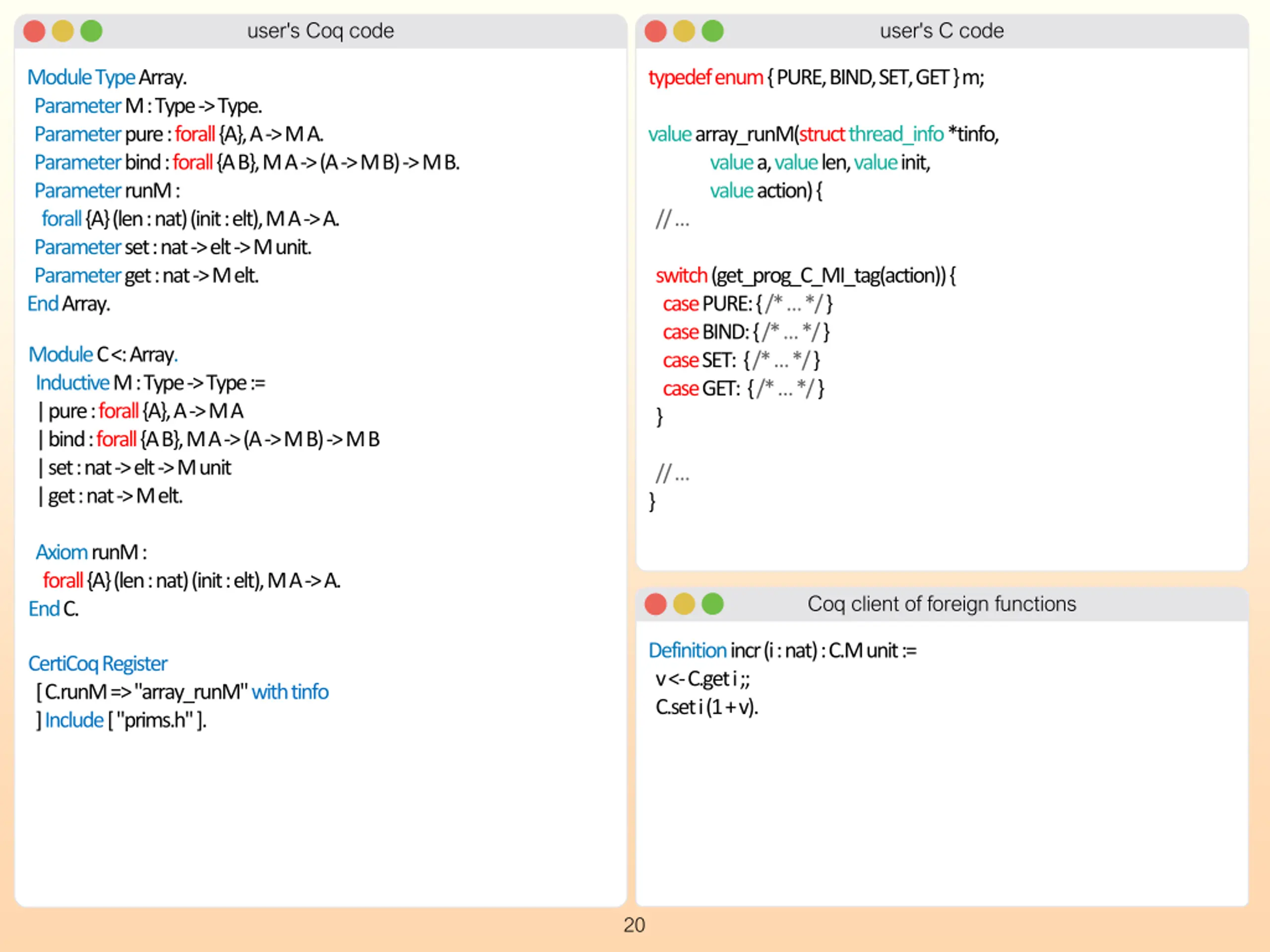
Task: Click green zoom dot on C code window
Action: [712, 31]
